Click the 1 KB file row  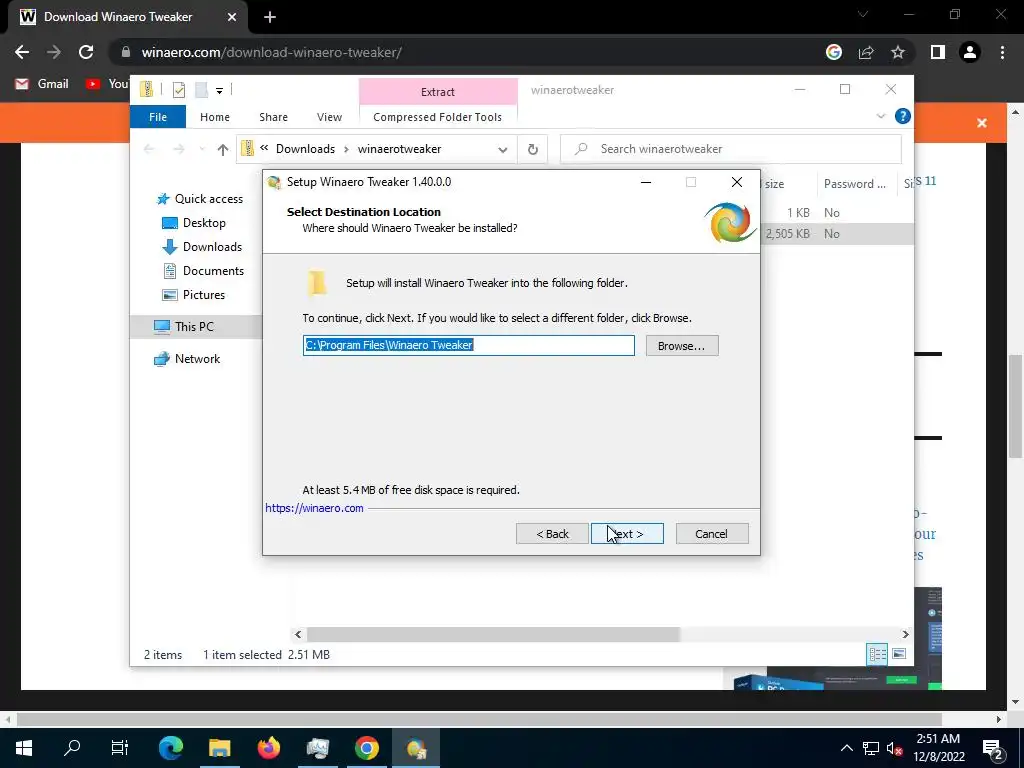tap(837, 213)
